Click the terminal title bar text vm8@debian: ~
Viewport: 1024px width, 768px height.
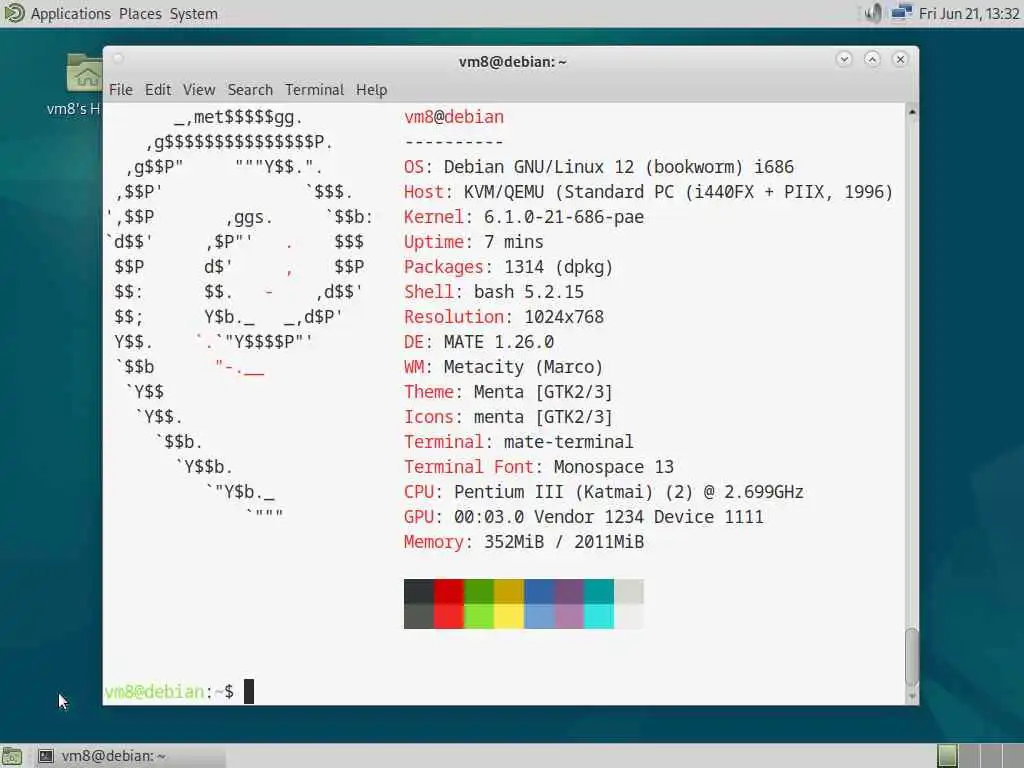pos(513,61)
